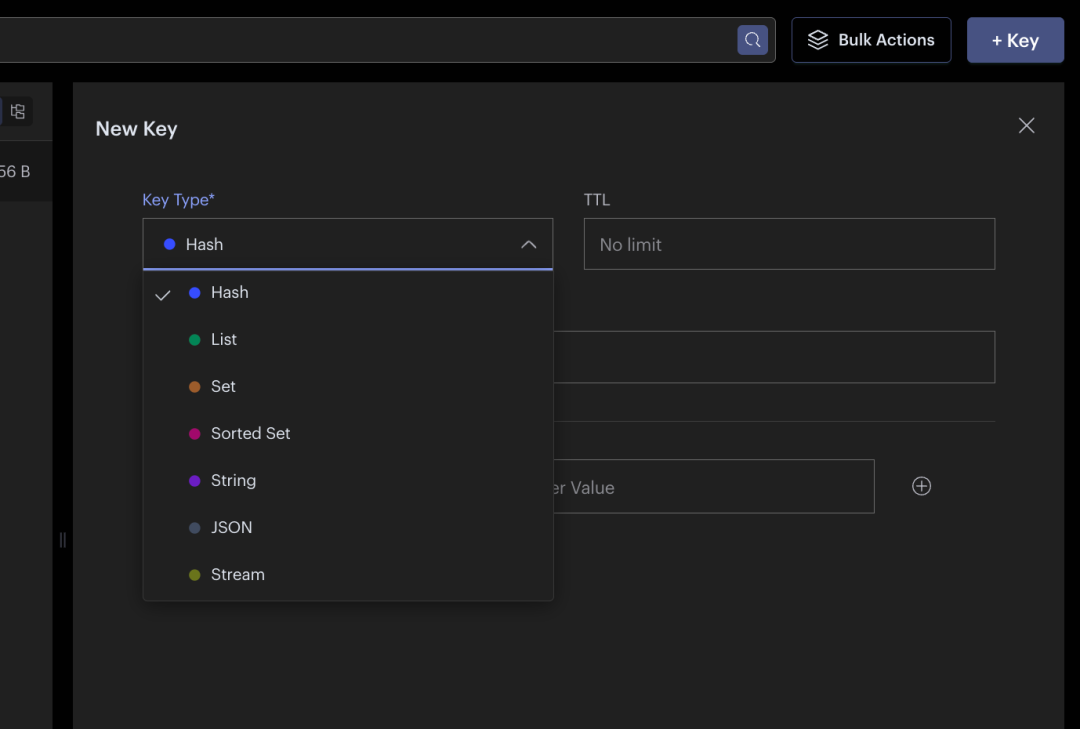The height and width of the screenshot is (729, 1080).
Task: Click the TTL No limit field
Action: [x=789, y=244]
